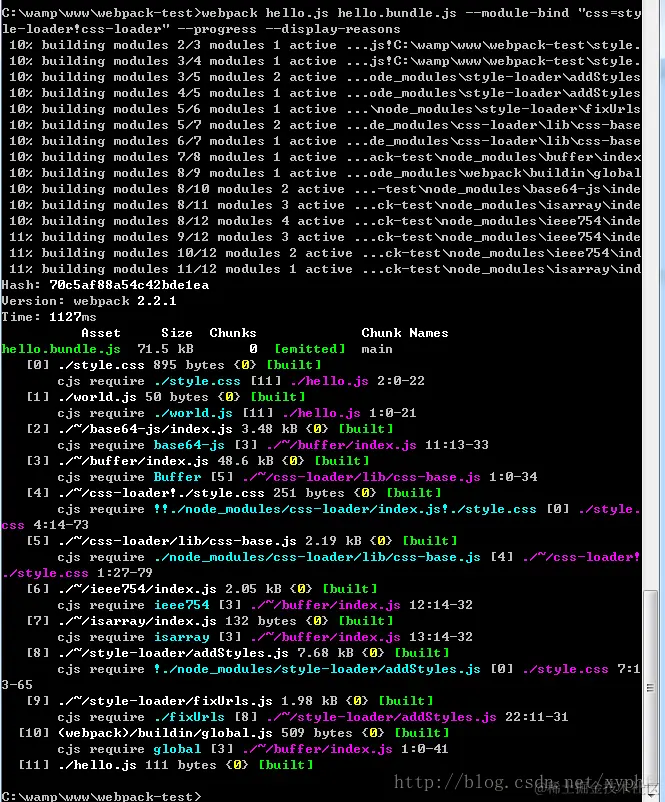
Task: Click the cyan 'global' require name
Action: pyautogui.click(x=178, y=749)
